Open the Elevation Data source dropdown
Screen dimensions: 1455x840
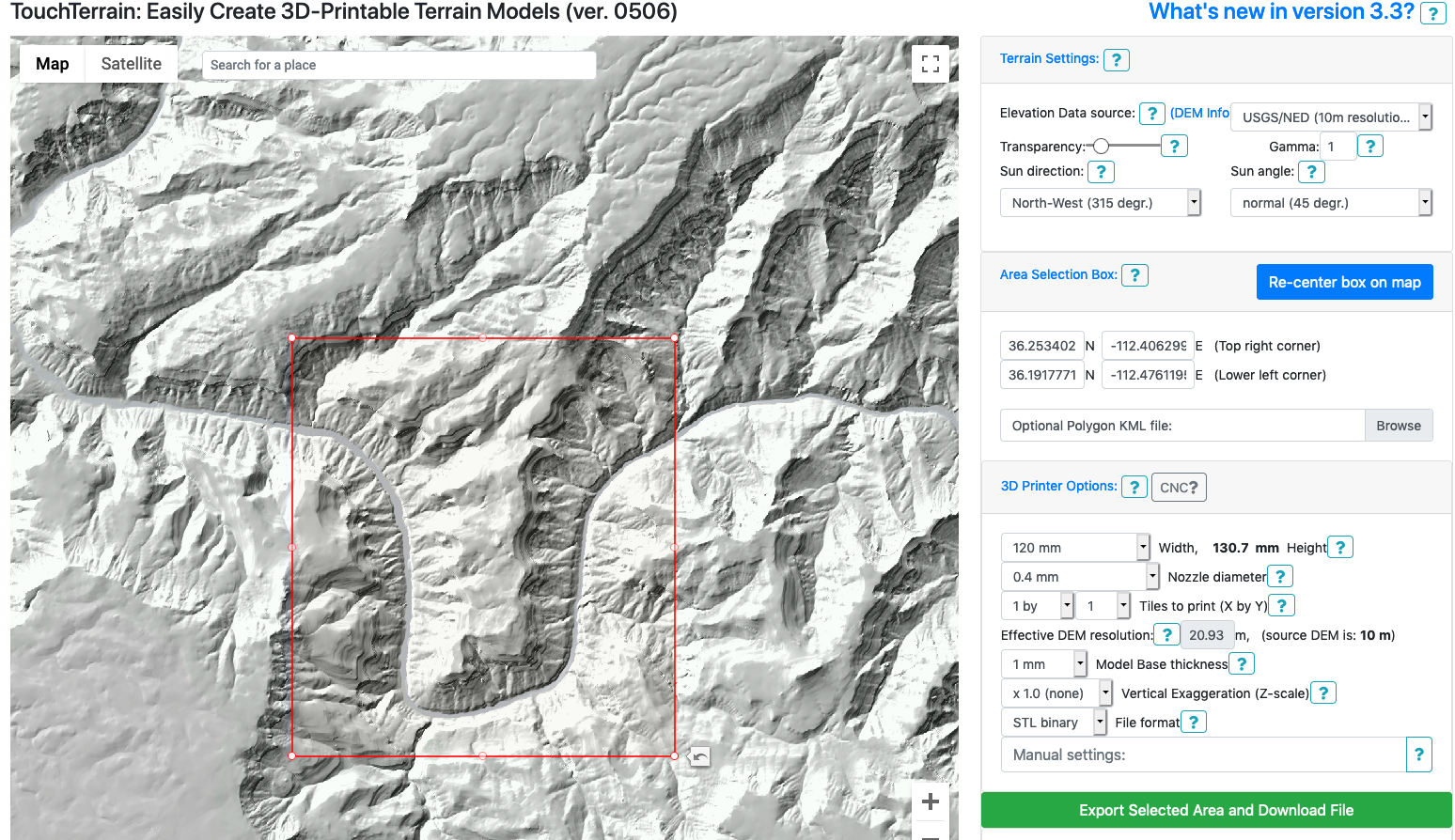tap(1330, 117)
